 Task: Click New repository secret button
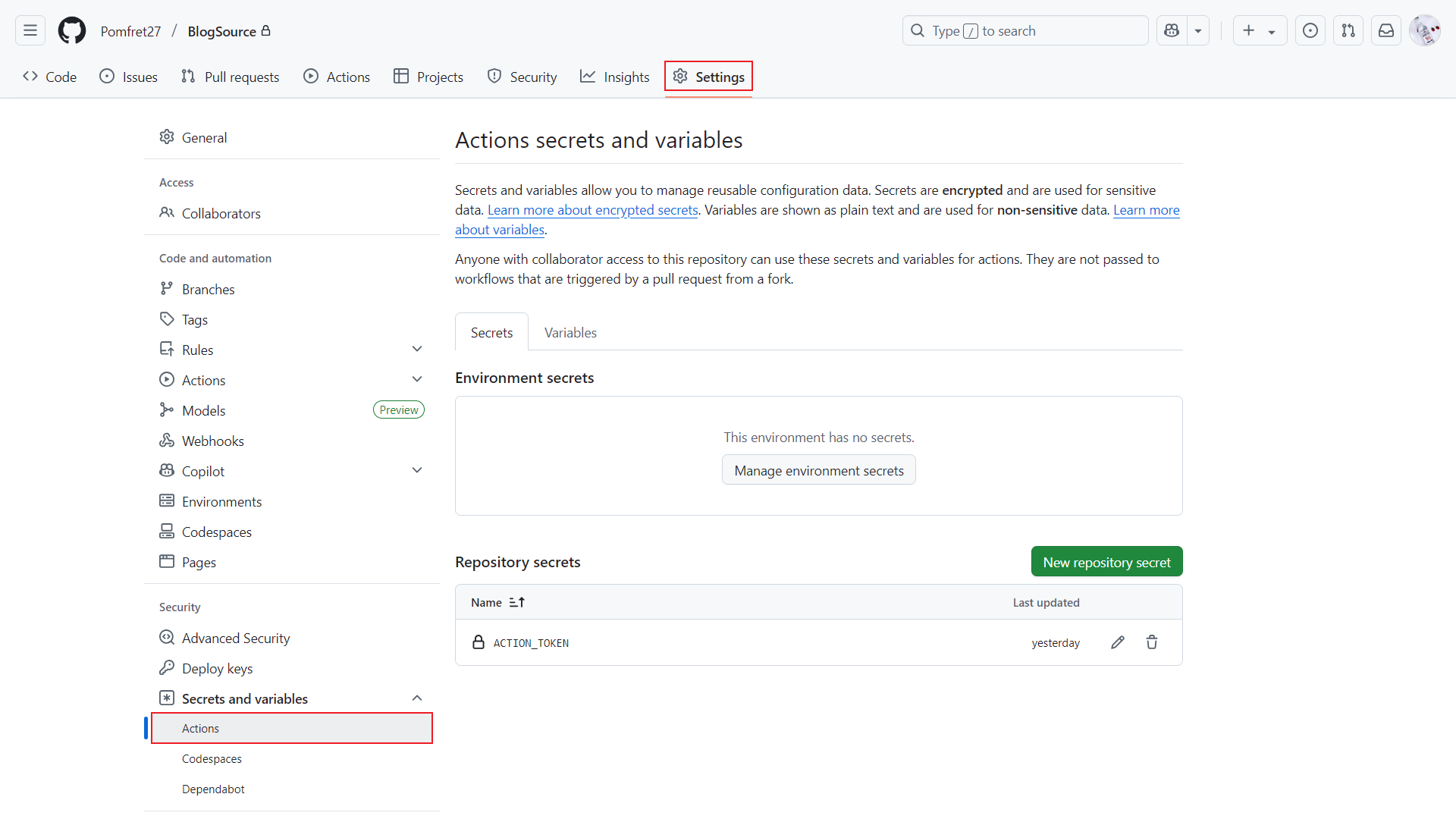[x=1106, y=562]
